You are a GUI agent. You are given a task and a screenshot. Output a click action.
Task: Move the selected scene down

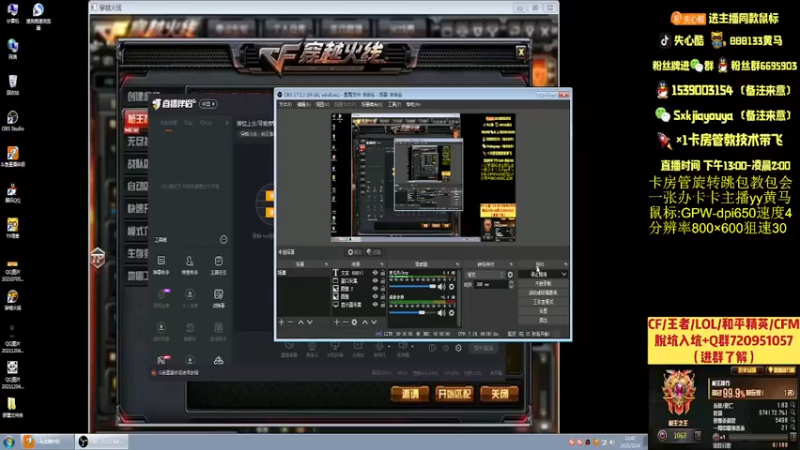(x=310, y=322)
